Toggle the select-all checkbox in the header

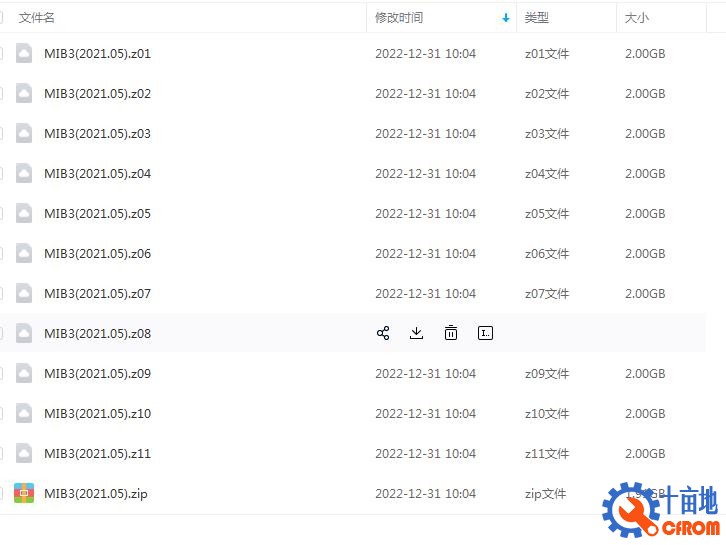point(1,18)
